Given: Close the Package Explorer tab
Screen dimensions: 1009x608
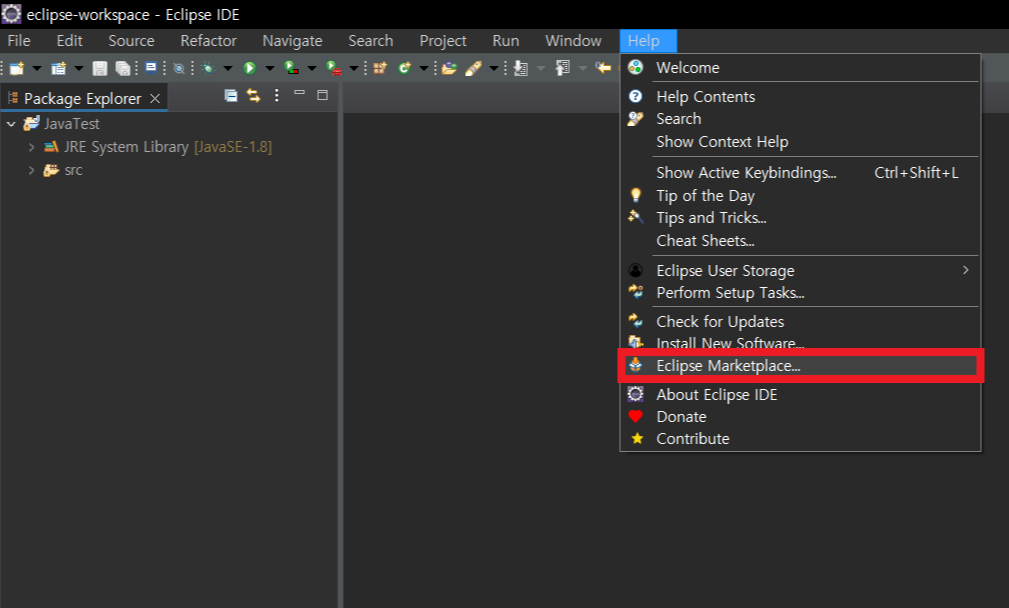Looking at the screenshot, I should click(x=155, y=98).
